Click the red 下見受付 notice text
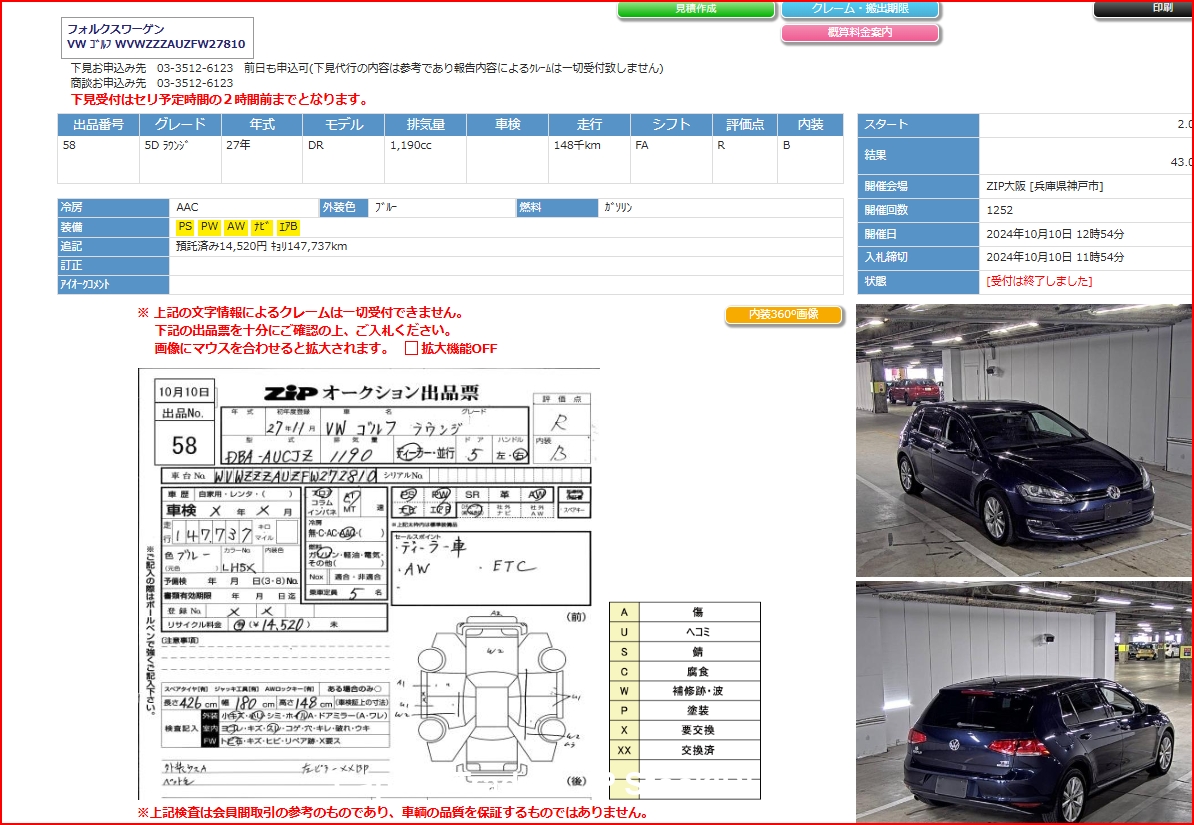The height and width of the screenshot is (825, 1194). pos(219,99)
